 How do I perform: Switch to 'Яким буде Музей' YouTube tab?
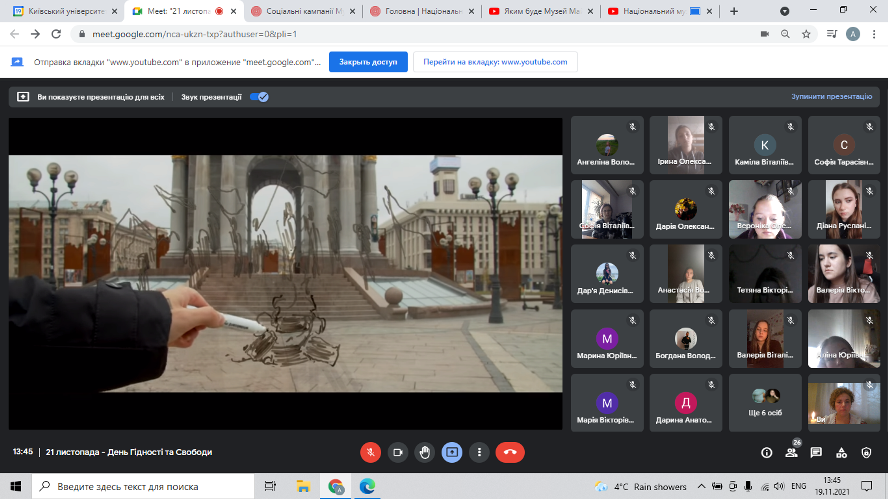point(533,11)
